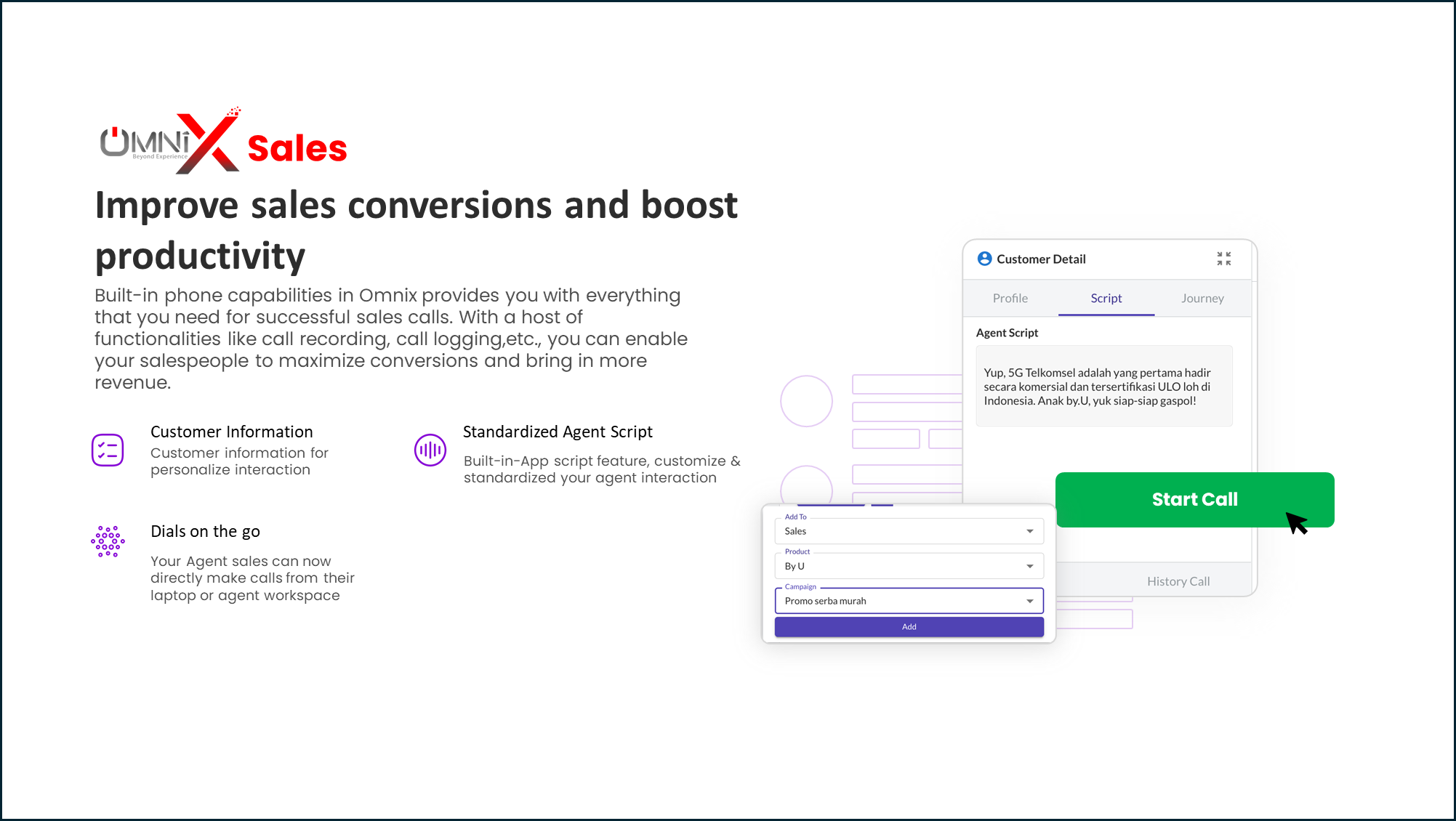Open the Add To Sales dropdown
Screen dimensions: 1456x821
[x=909, y=531]
